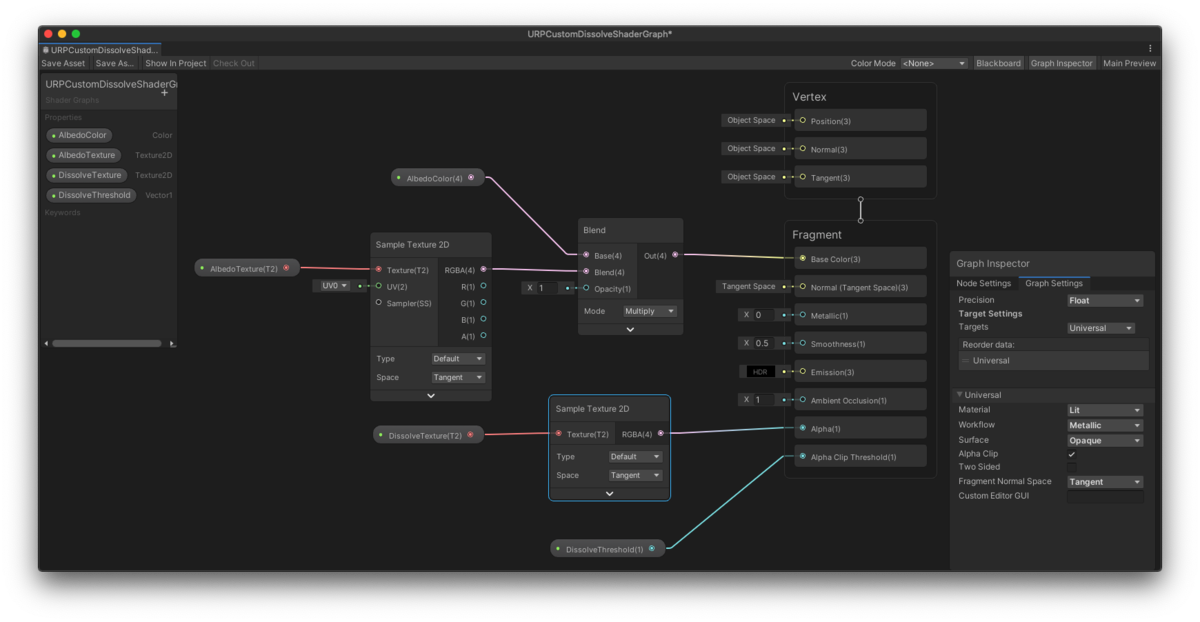This screenshot has height=622, width=1200.
Task: Click Save Asset button
Action: point(63,63)
